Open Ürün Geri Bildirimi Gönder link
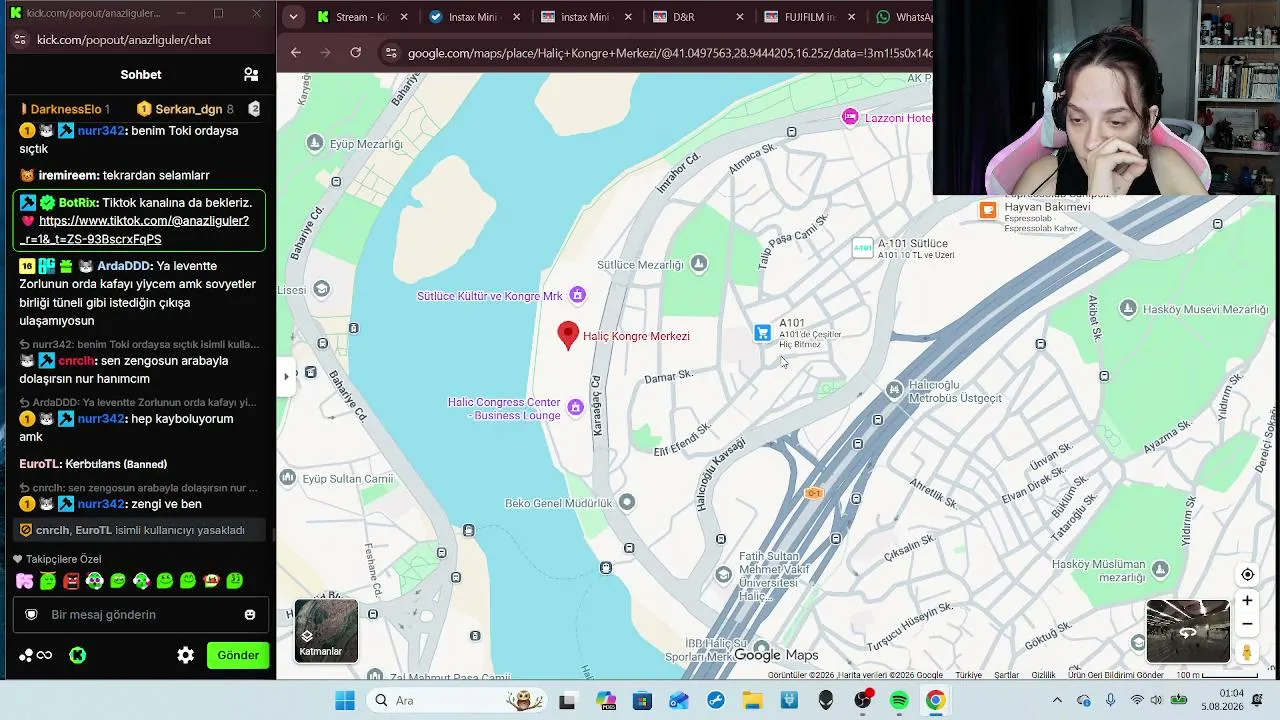 [1116, 675]
